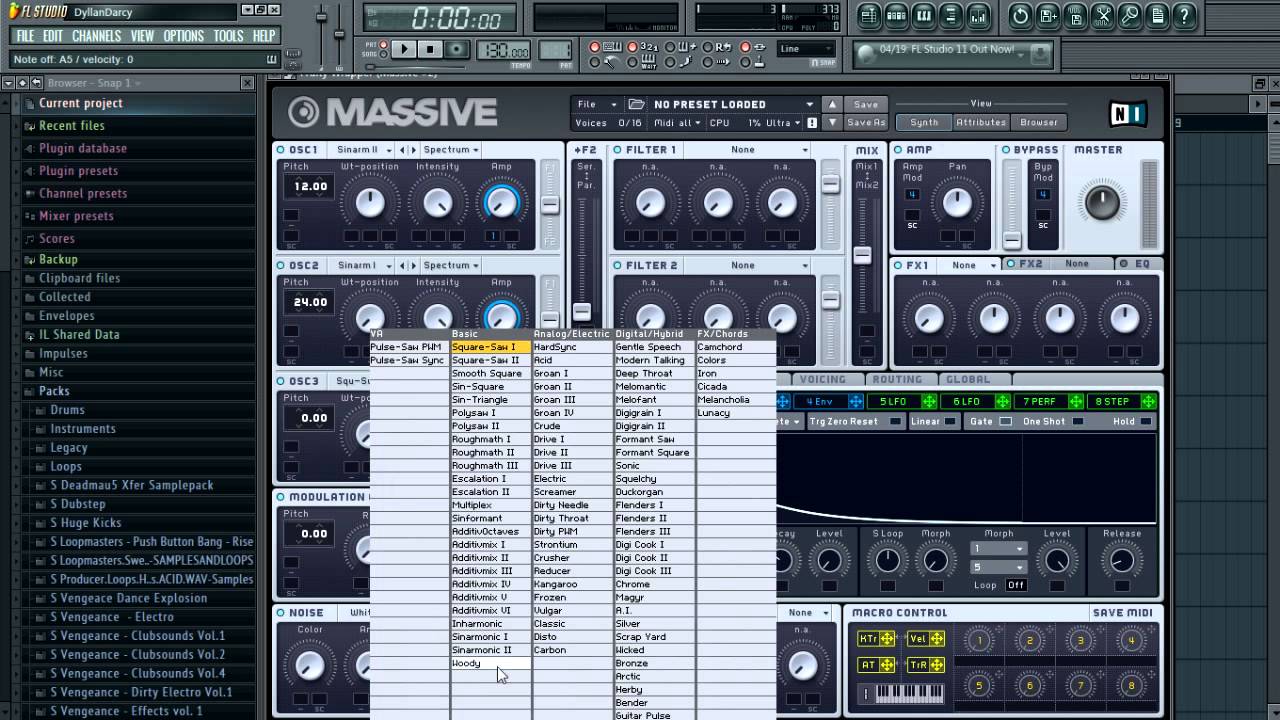Toggle the FILTER 2 power button

tap(618, 266)
